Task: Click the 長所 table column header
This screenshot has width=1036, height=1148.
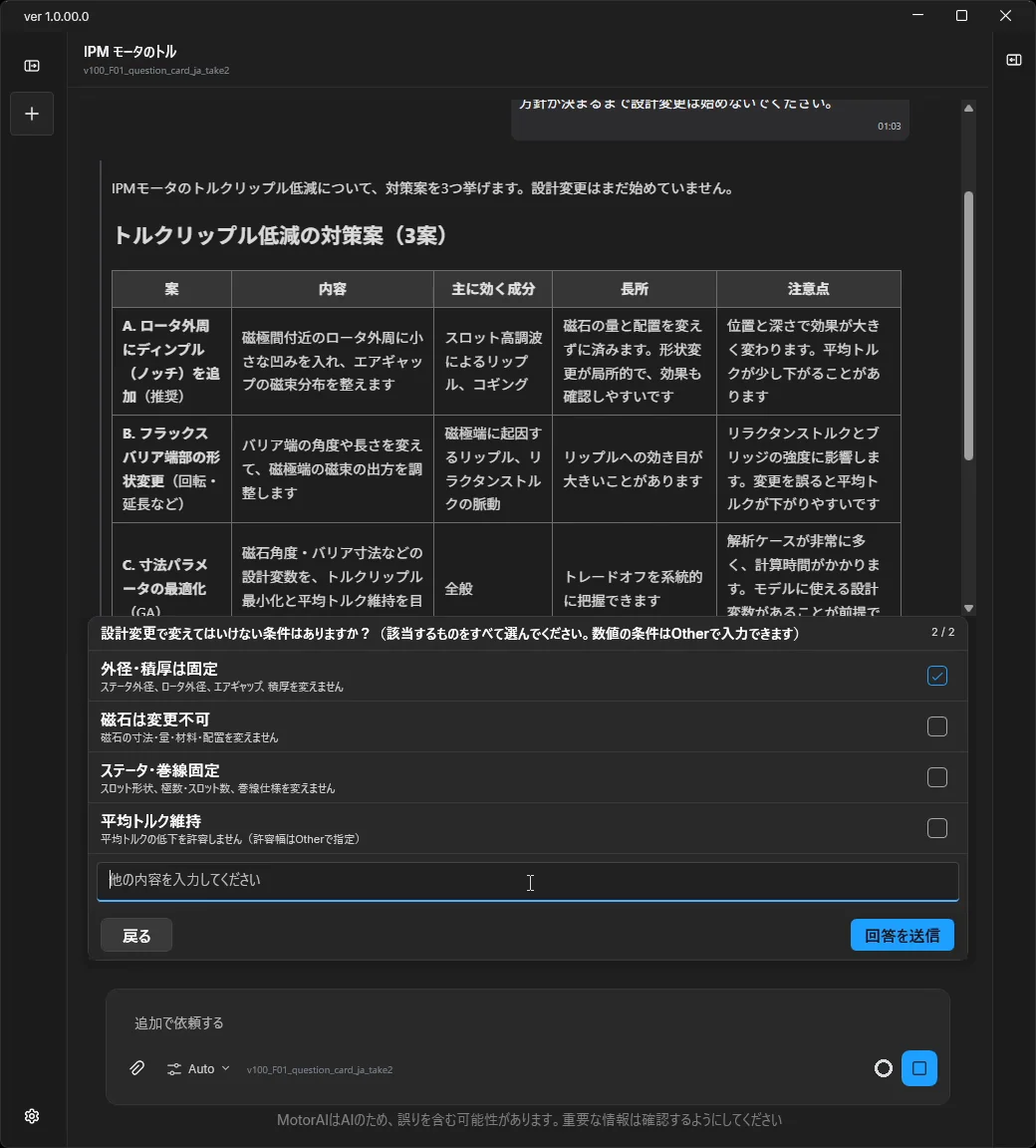Action: point(635,289)
